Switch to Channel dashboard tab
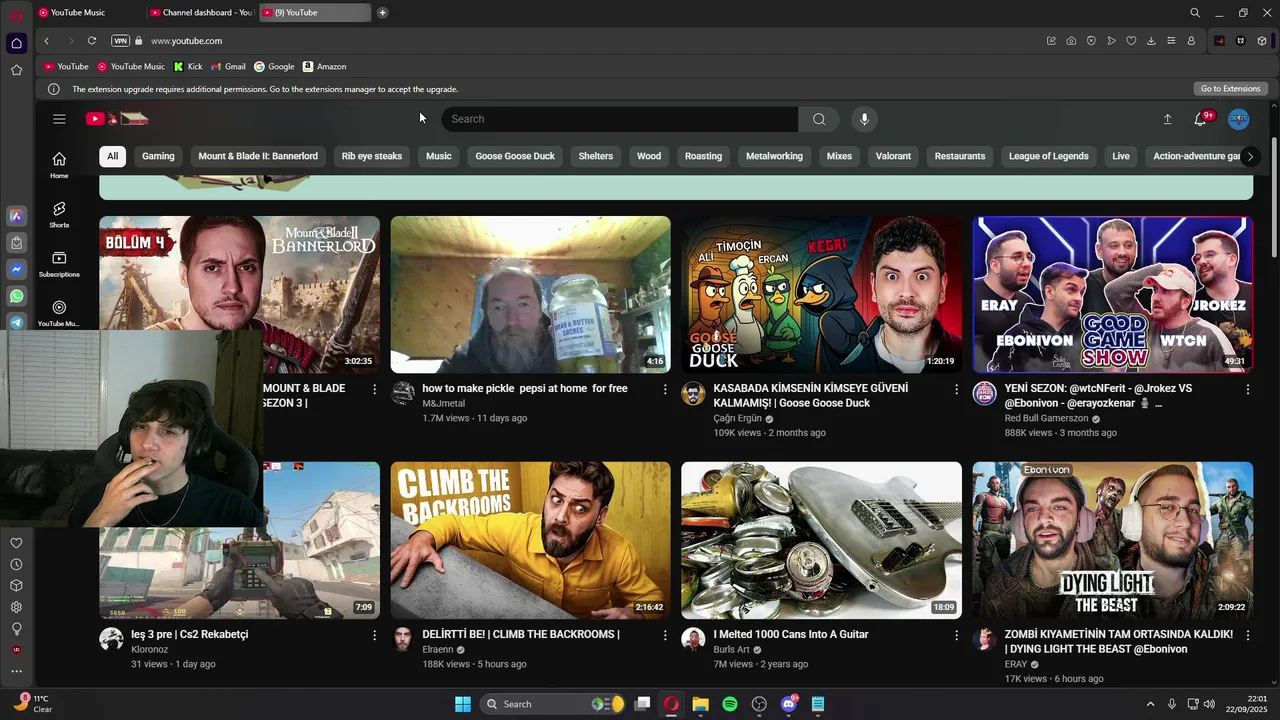This screenshot has height=720, width=1280. coord(201,13)
